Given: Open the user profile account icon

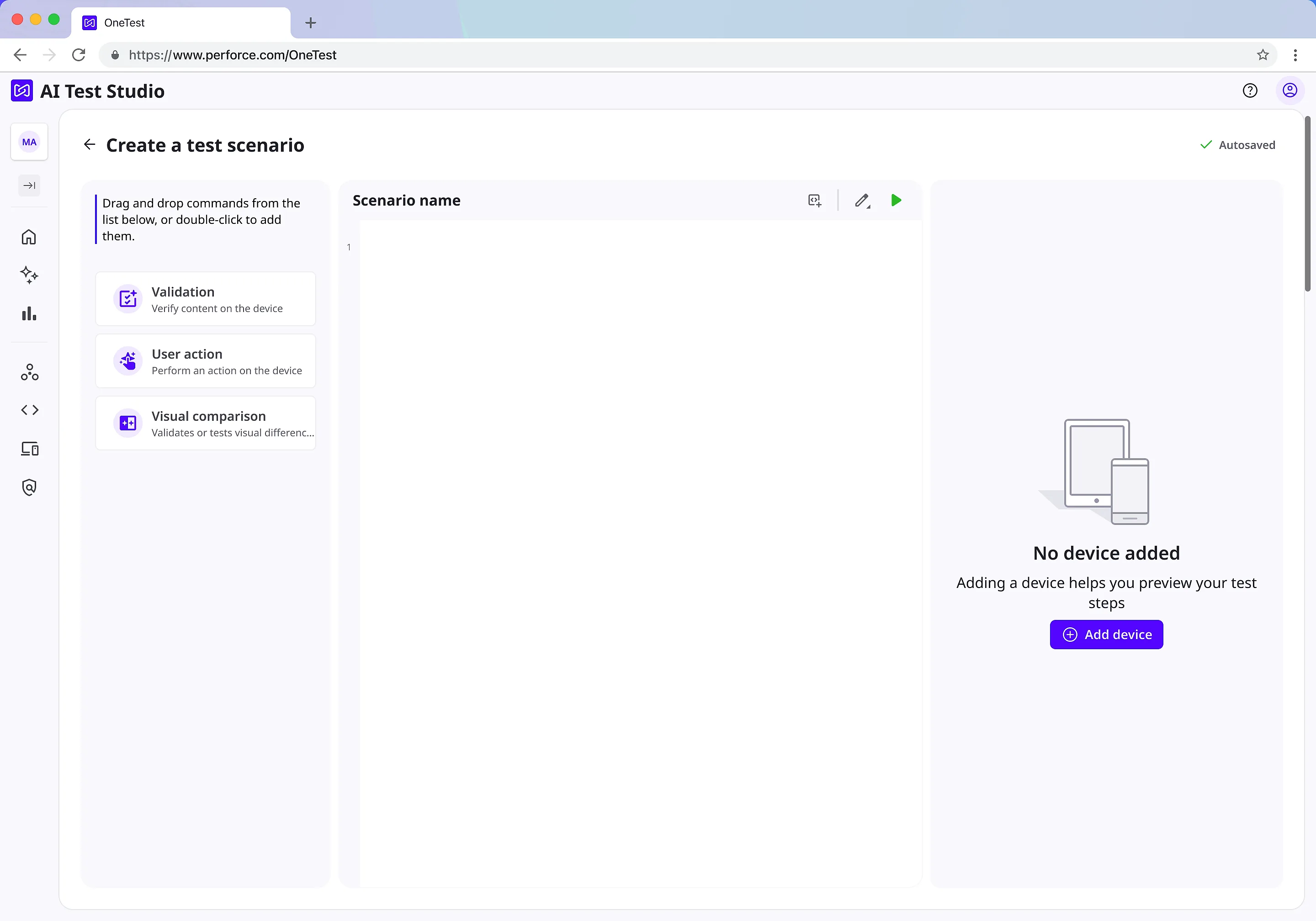Looking at the screenshot, I should 1289,90.
